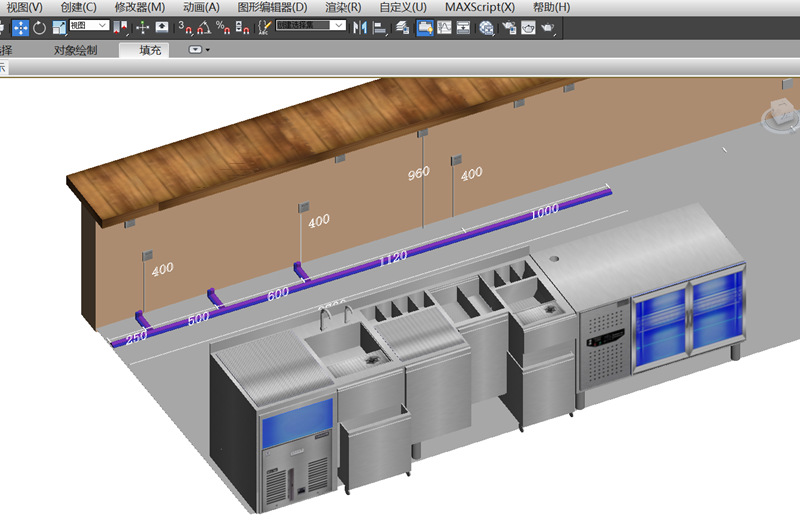The image size is (800, 520).
Task: Click the Render teapot icon
Action: coord(549,27)
